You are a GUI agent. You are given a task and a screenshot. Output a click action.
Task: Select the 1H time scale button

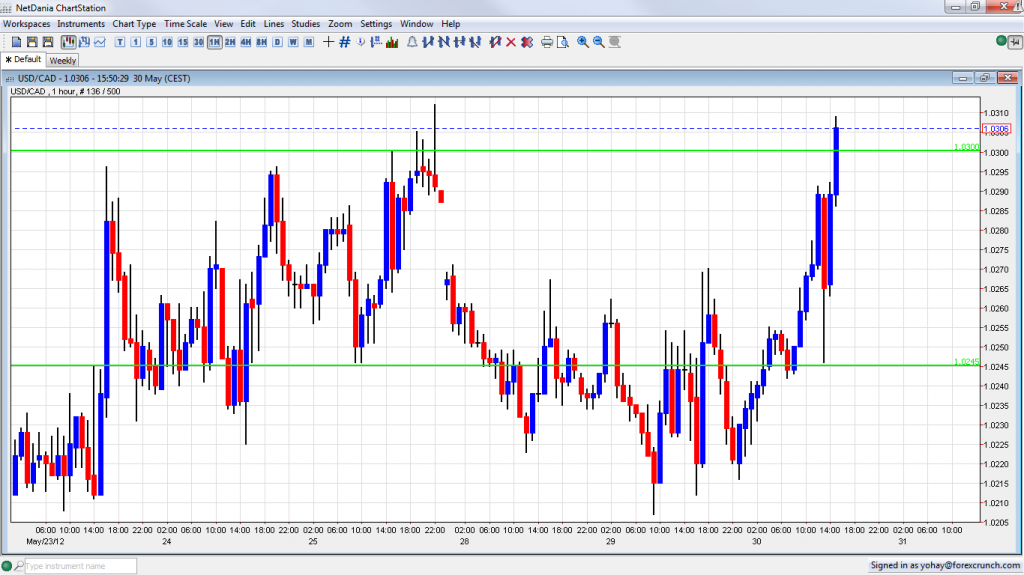[x=214, y=42]
